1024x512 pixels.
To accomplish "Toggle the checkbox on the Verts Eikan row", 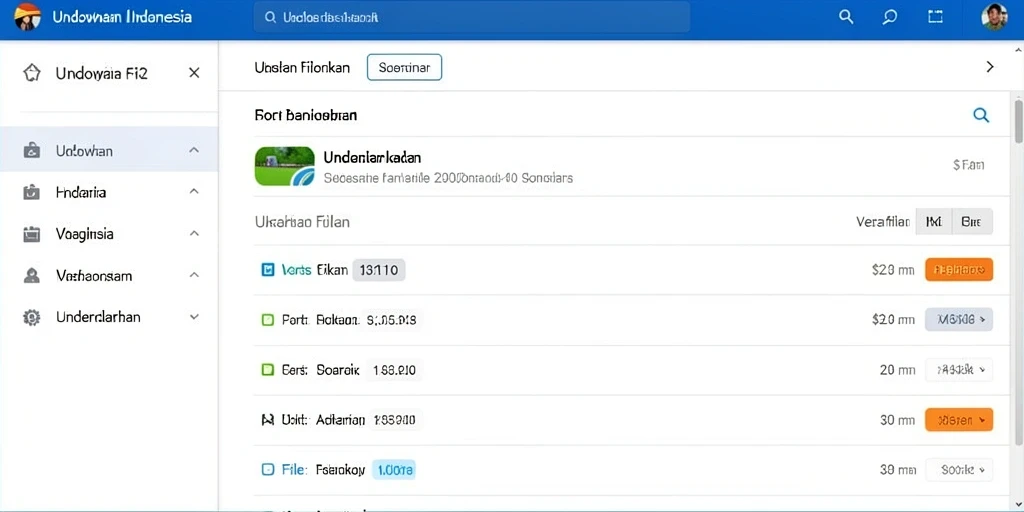I will pyautogui.click(x=267, y=269).
